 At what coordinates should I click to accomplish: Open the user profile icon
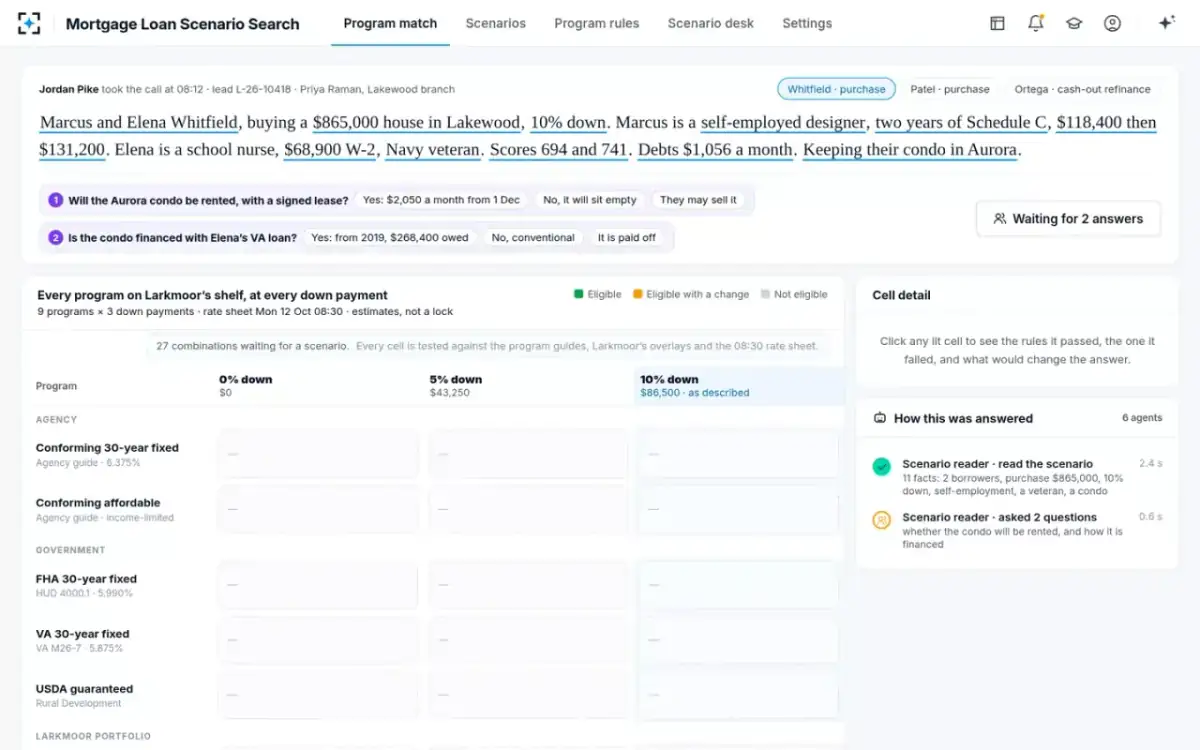pos(1112,23)
